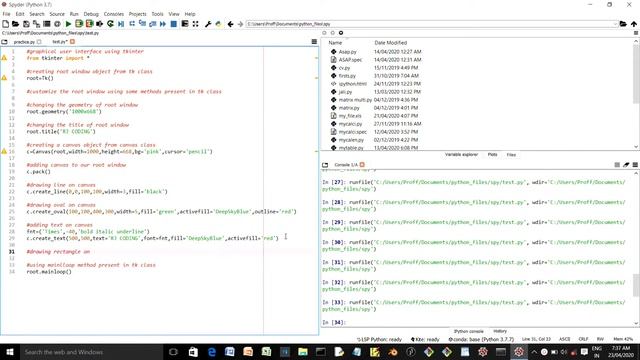Open Task View on the taskbar

(173, 352)
